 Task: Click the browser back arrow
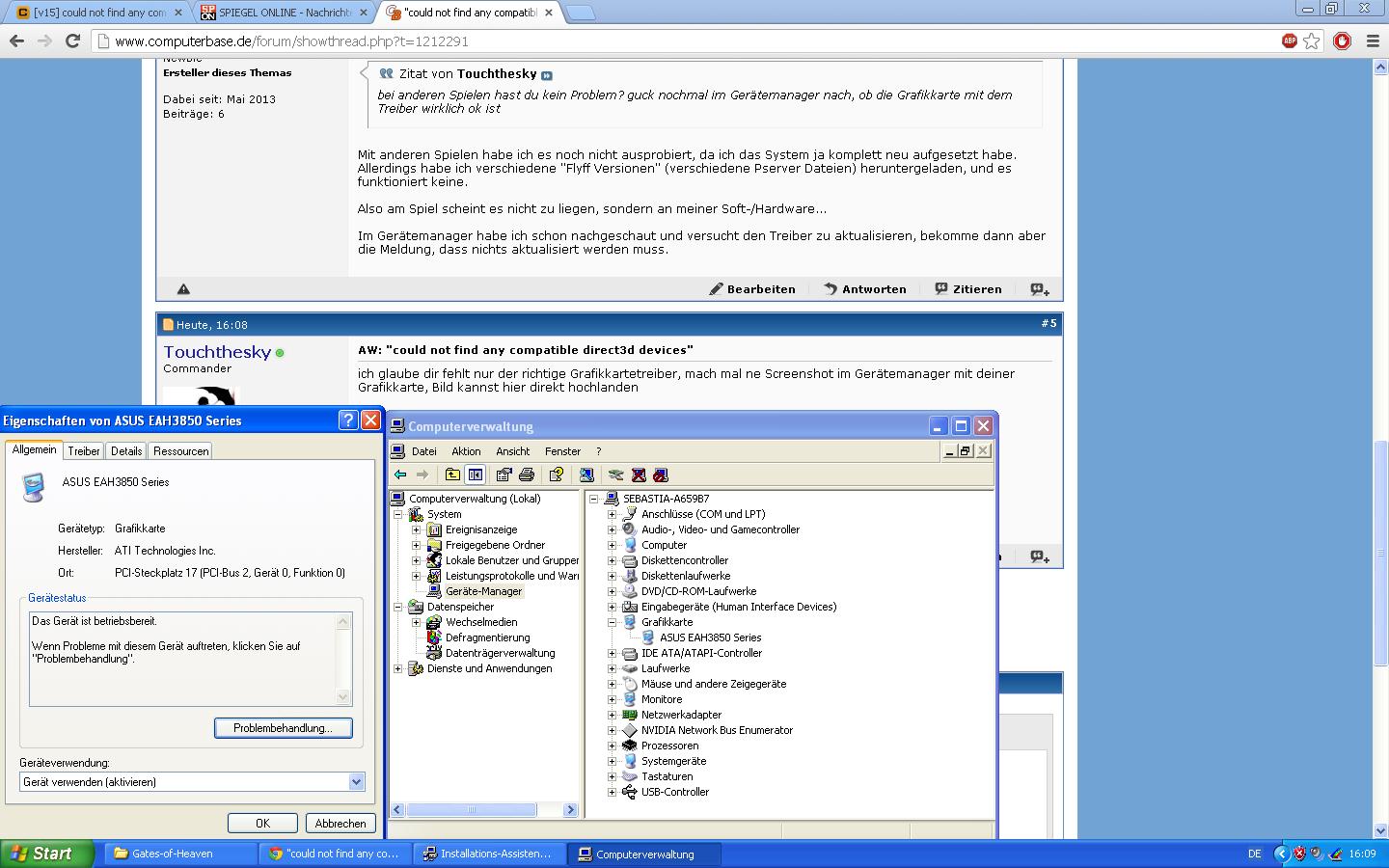(x=16, y=41)
